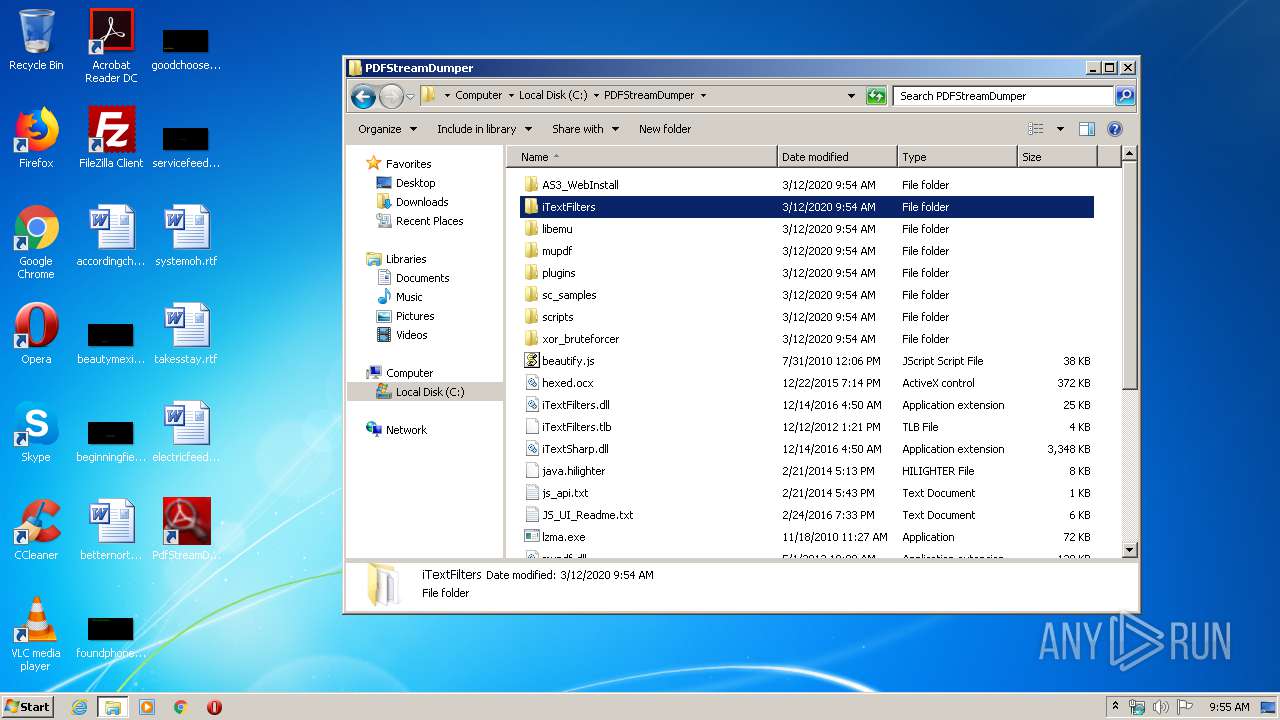Open recent pages dropdown arrow
The width and height of the screenshot is (1280, 720).
(410, 97)
